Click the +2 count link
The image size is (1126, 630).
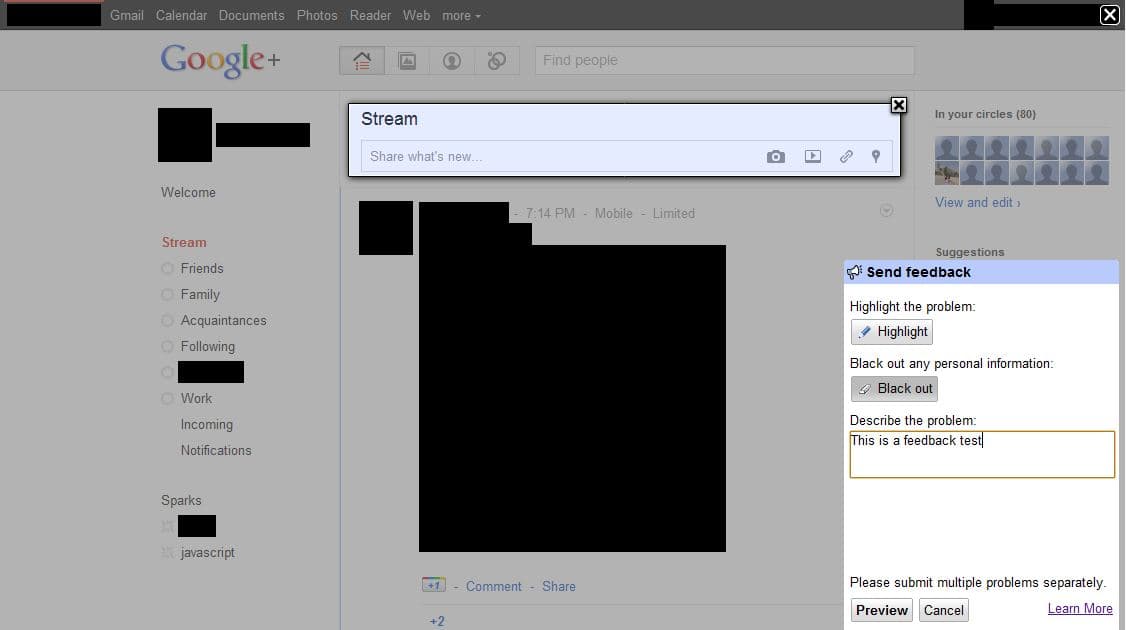(437, 621)
